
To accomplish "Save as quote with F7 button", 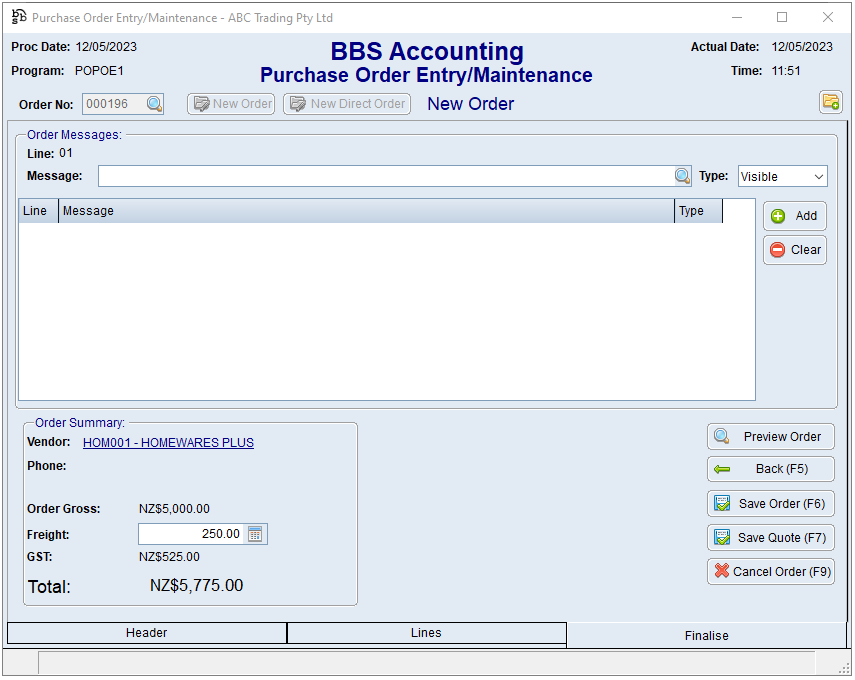I will pos(770,538).
